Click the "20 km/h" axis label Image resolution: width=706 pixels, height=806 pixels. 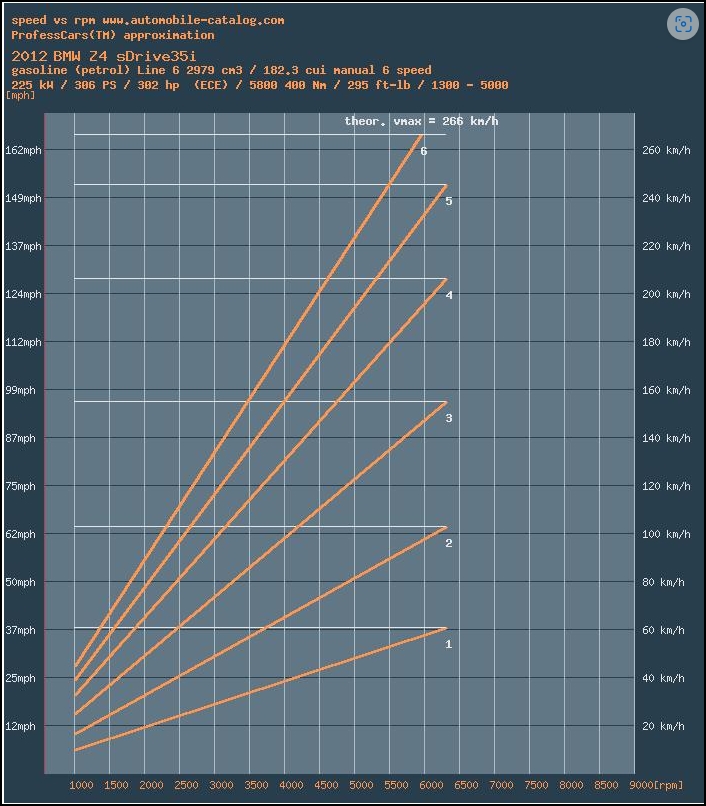663,726
